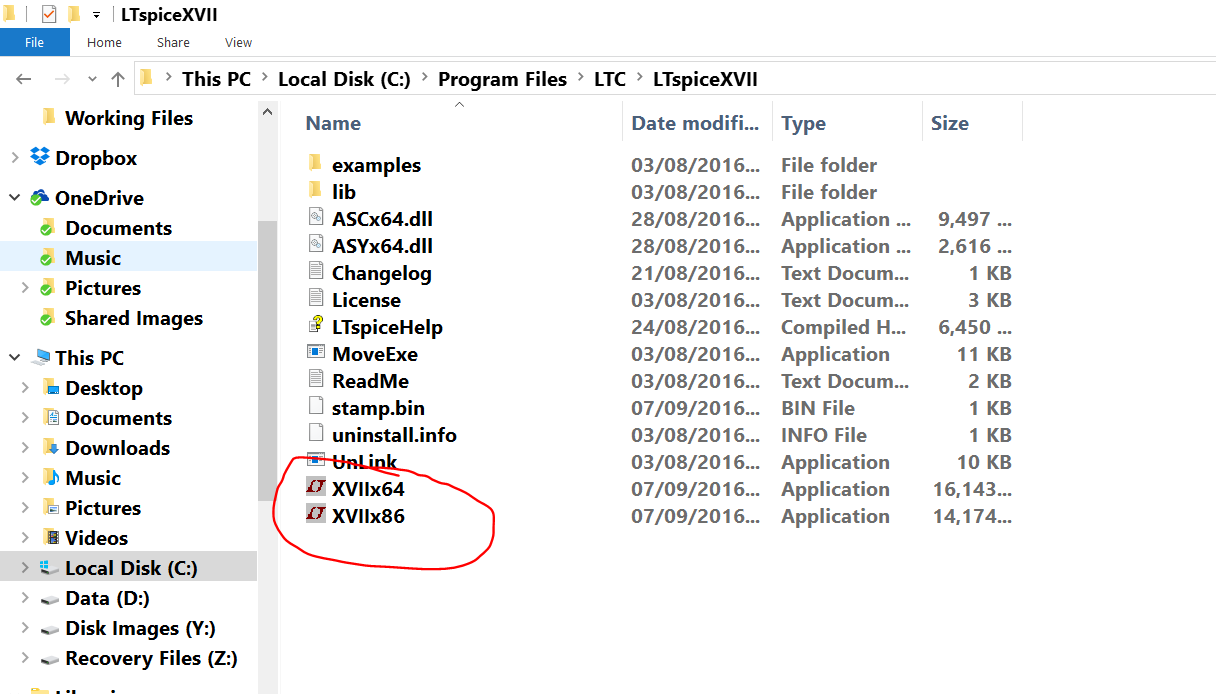This screenshot has height=694, width=1216.
Task: Expand the Disk Images (Y:) node
Action: point(26,628)
